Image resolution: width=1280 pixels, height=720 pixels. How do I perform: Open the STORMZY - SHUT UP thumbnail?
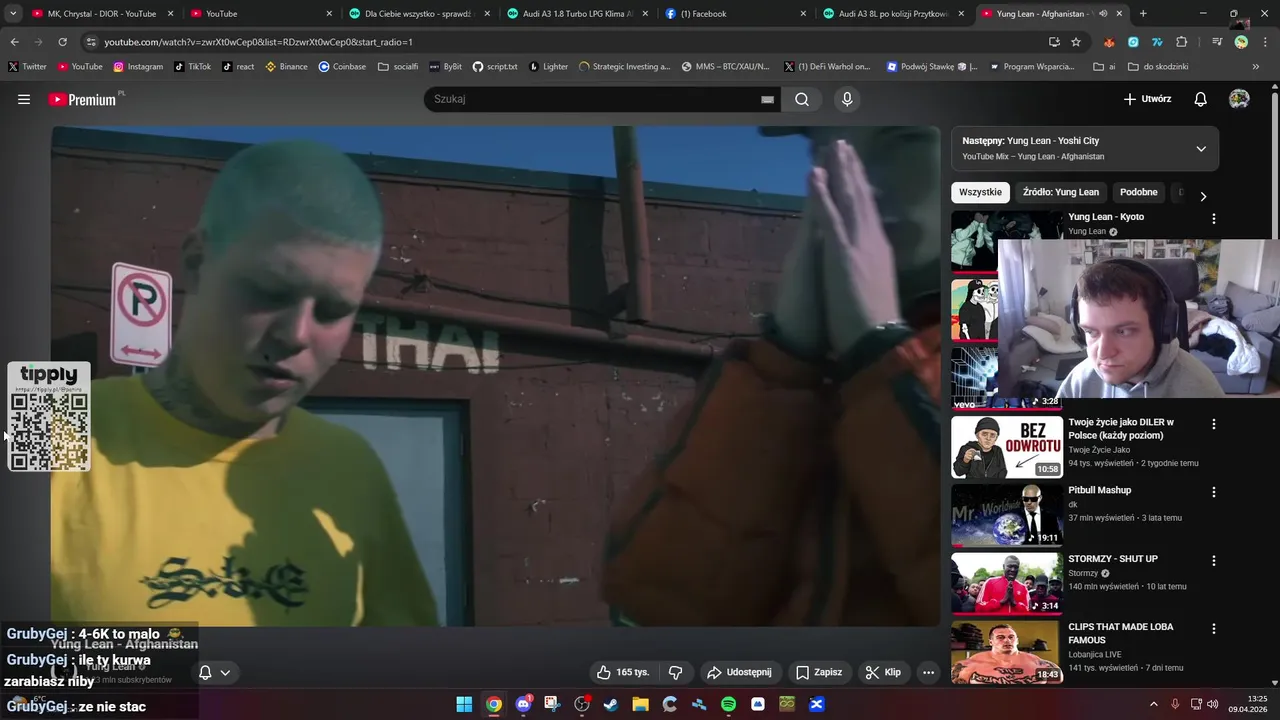coord(1007,583)
